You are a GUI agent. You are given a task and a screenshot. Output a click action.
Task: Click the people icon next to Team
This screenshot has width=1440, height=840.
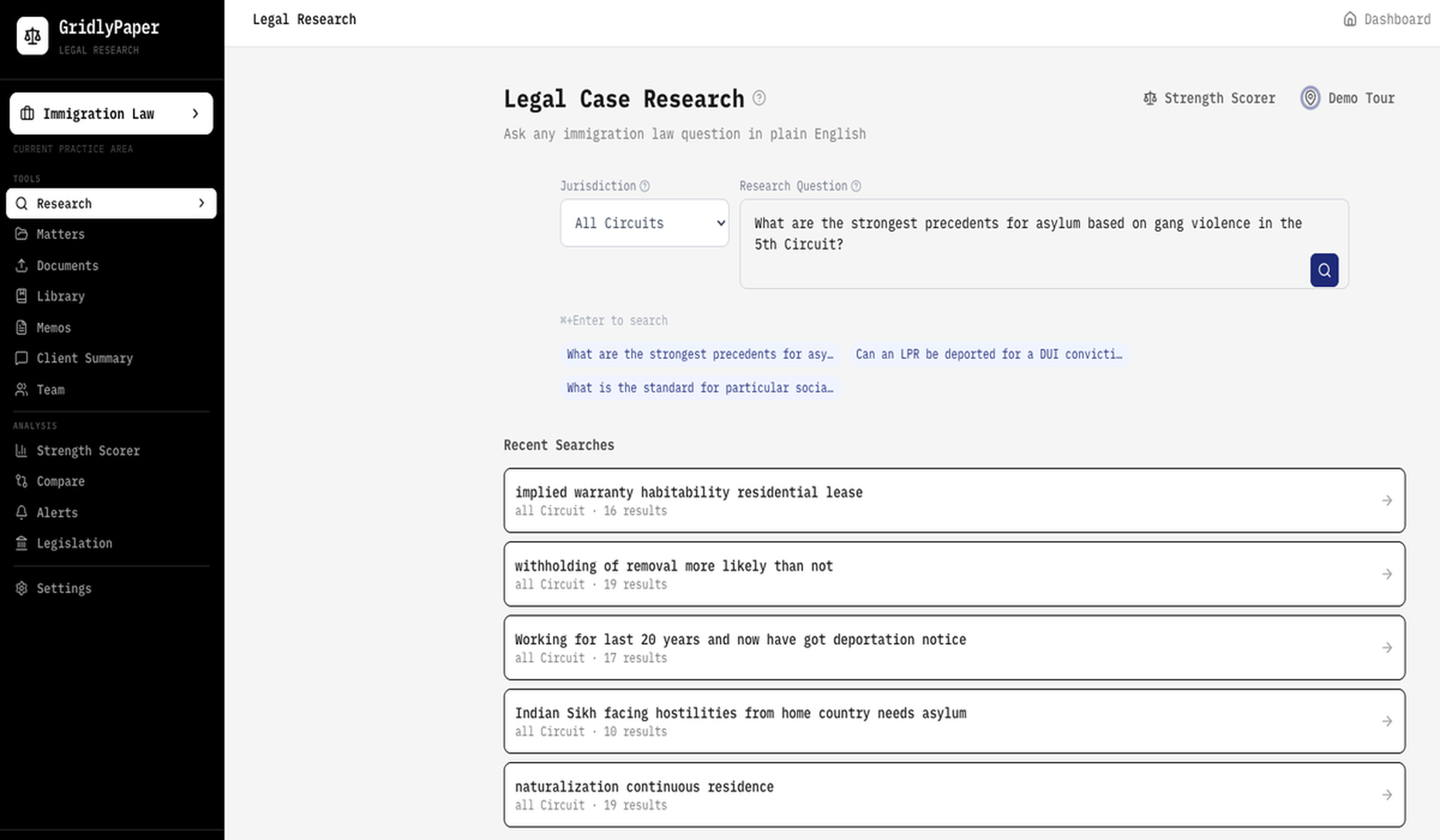point(22,389)
